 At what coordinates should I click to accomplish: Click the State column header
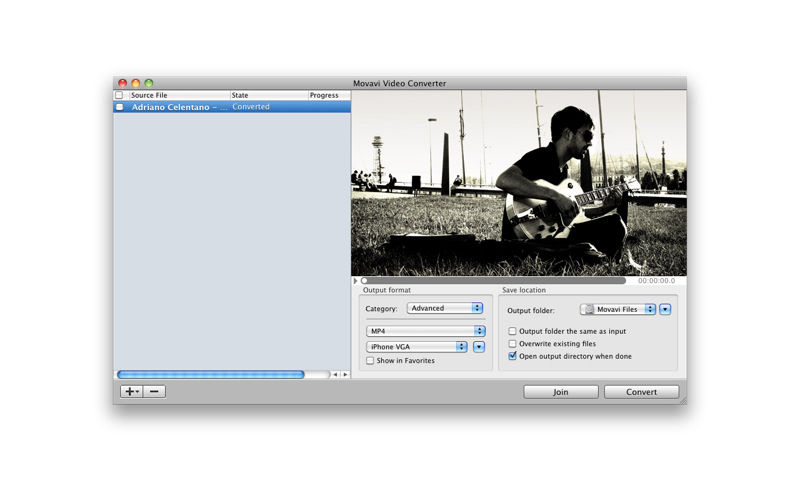(269, 95)
